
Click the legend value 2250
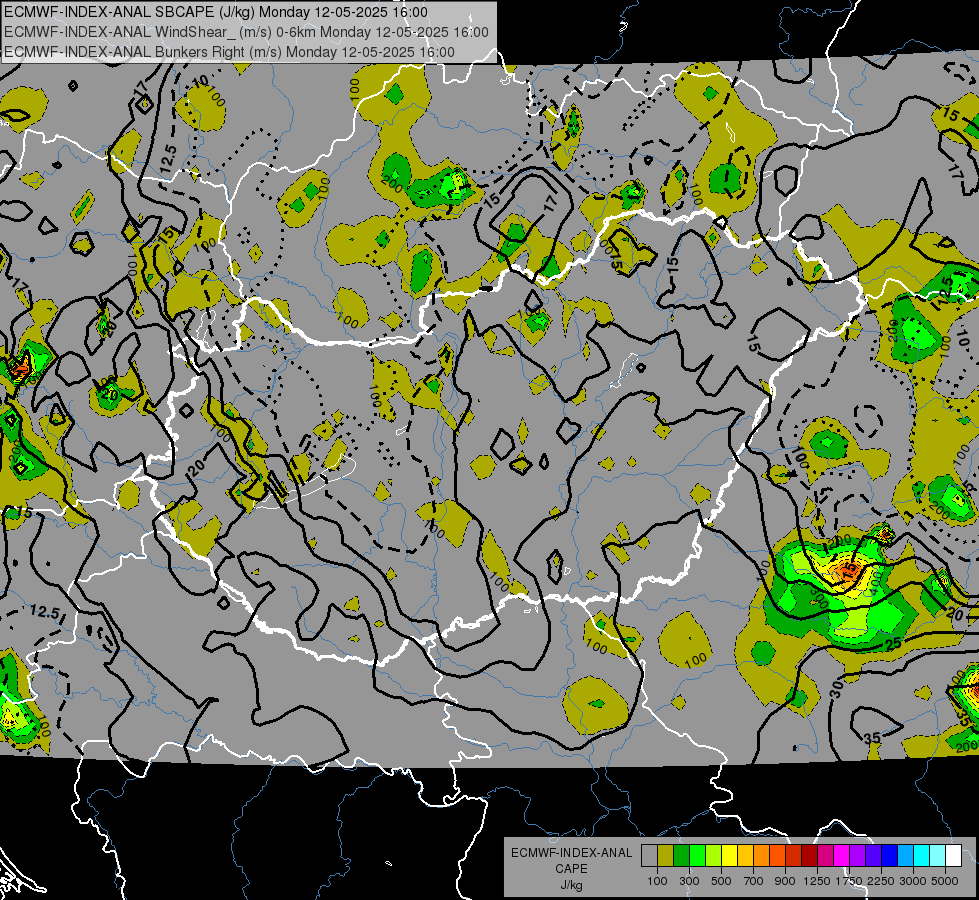[x=880, y=881]
